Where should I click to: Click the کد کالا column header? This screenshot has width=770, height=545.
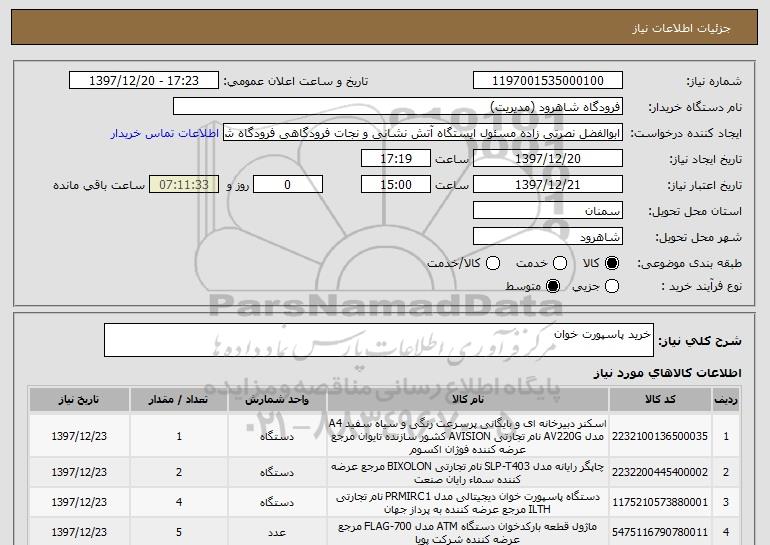tap(682, 400)
